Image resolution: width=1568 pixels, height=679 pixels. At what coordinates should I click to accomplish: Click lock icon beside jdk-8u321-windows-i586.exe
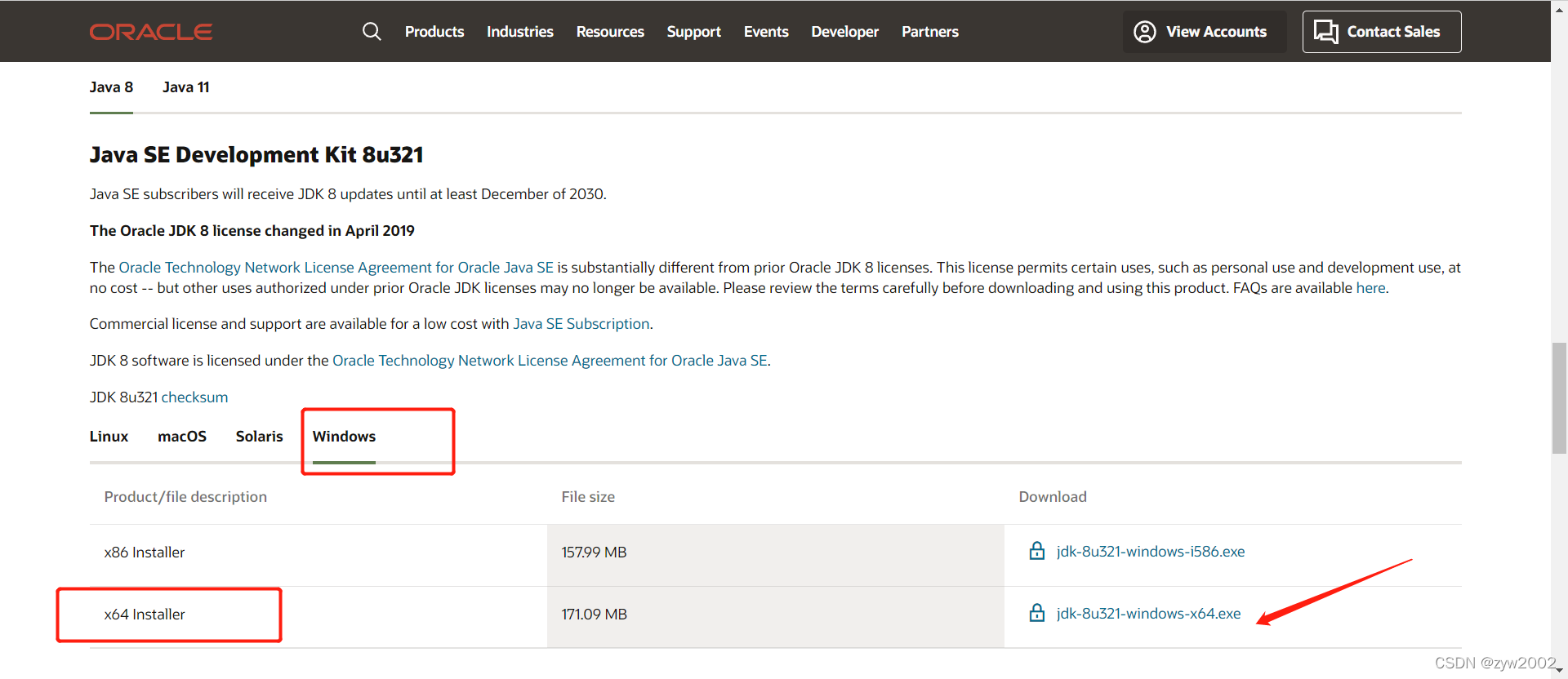(1037, 551)
